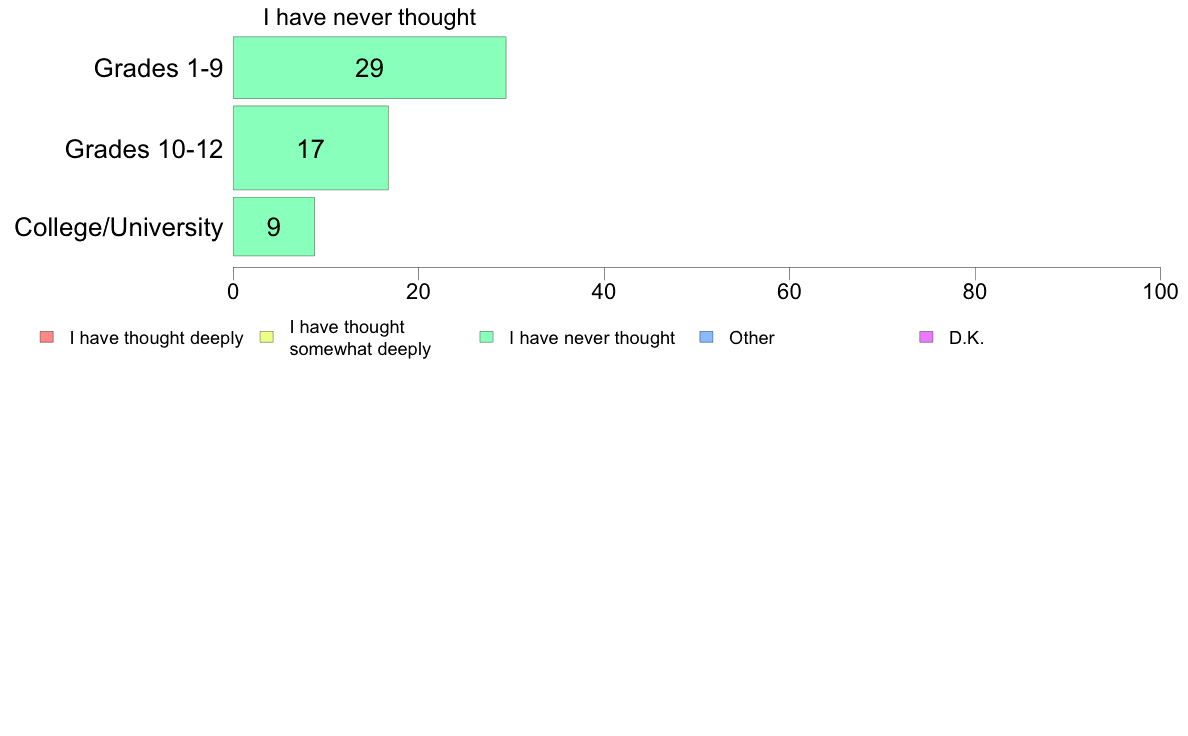Click the 40 tick on the x-axis
This screenshot has height=736, width=1188.
pyautogui.click(x=604, y=292)
